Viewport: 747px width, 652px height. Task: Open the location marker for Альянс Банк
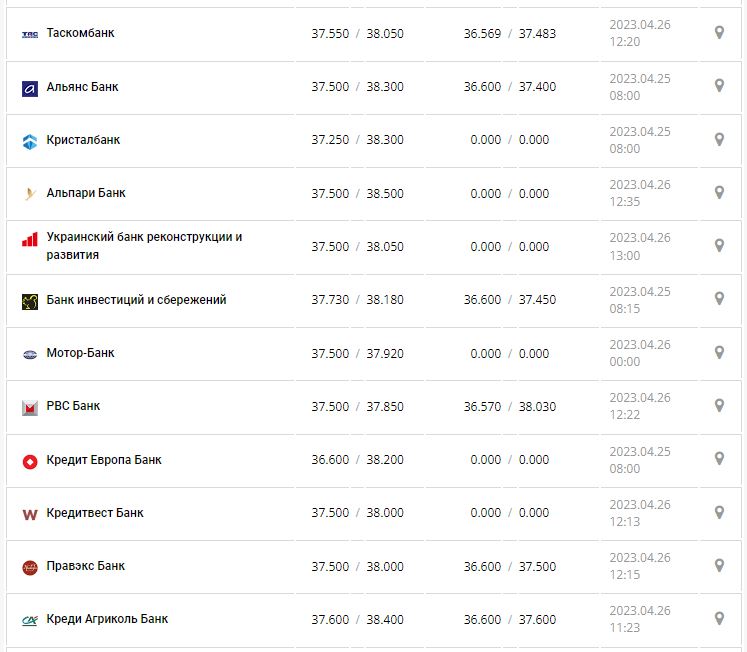coord(719,86)
